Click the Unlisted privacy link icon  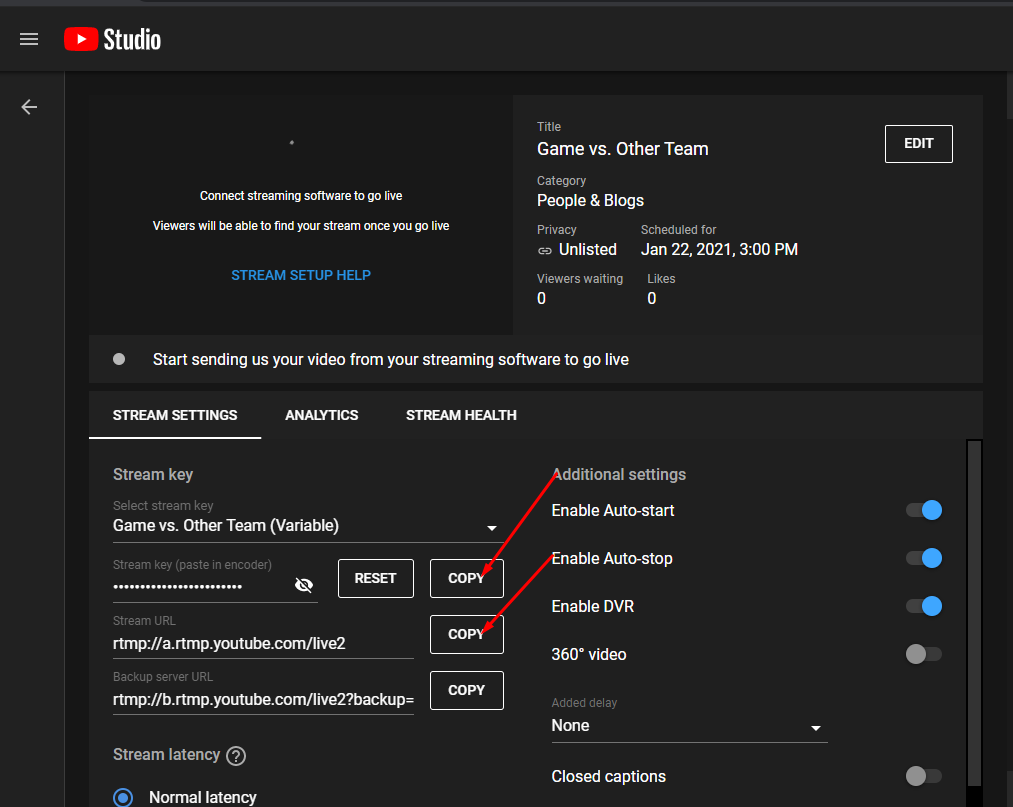[545, 250]
